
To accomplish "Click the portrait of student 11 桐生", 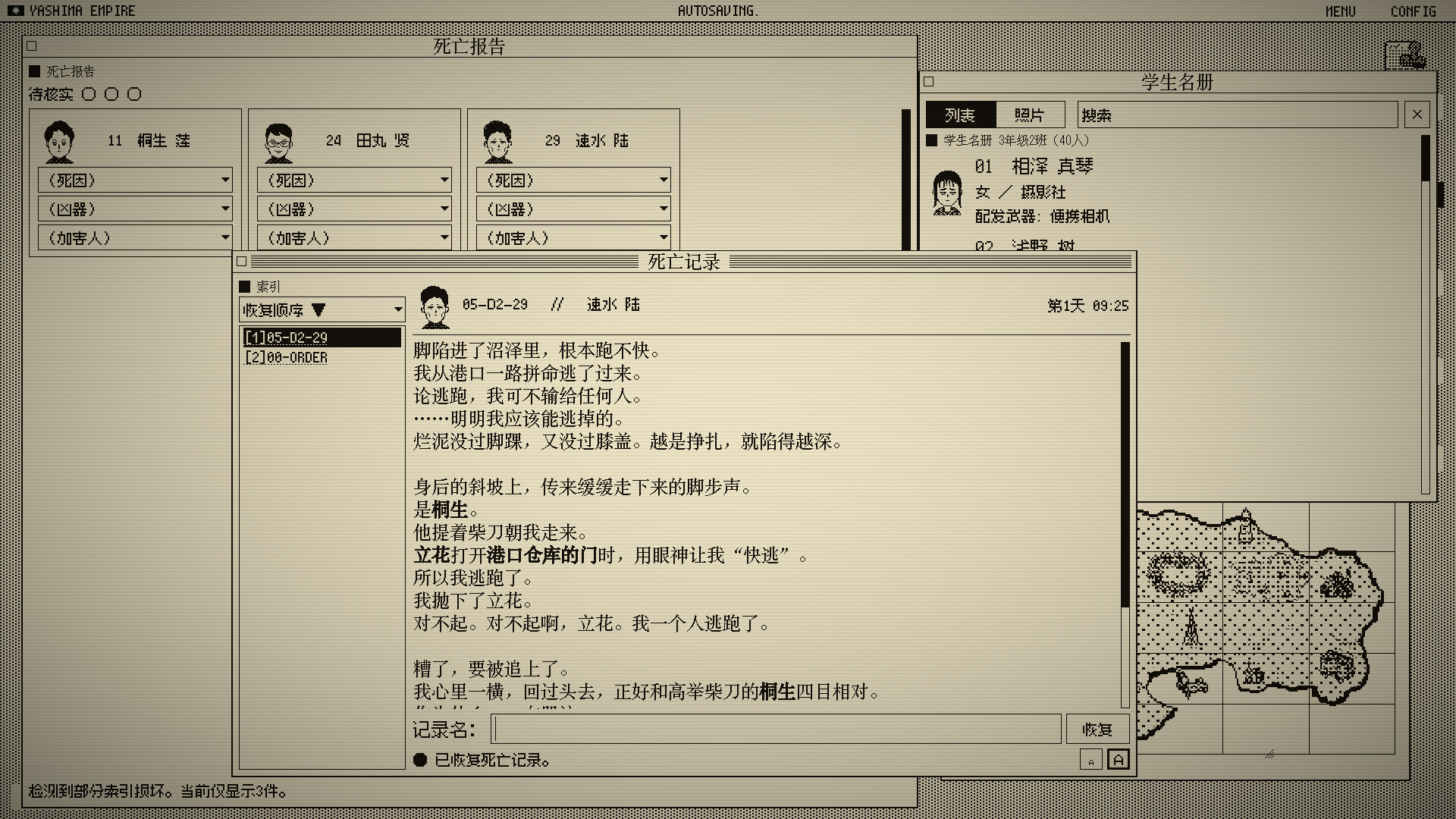I will [59, 142].
